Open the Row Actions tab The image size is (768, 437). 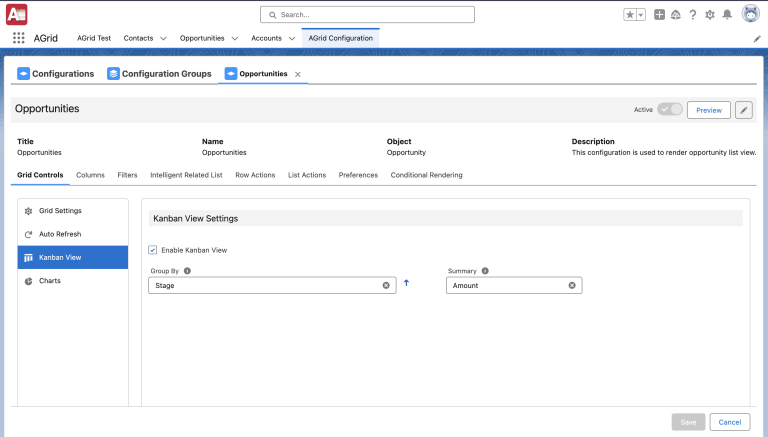(x=255, y=175)
